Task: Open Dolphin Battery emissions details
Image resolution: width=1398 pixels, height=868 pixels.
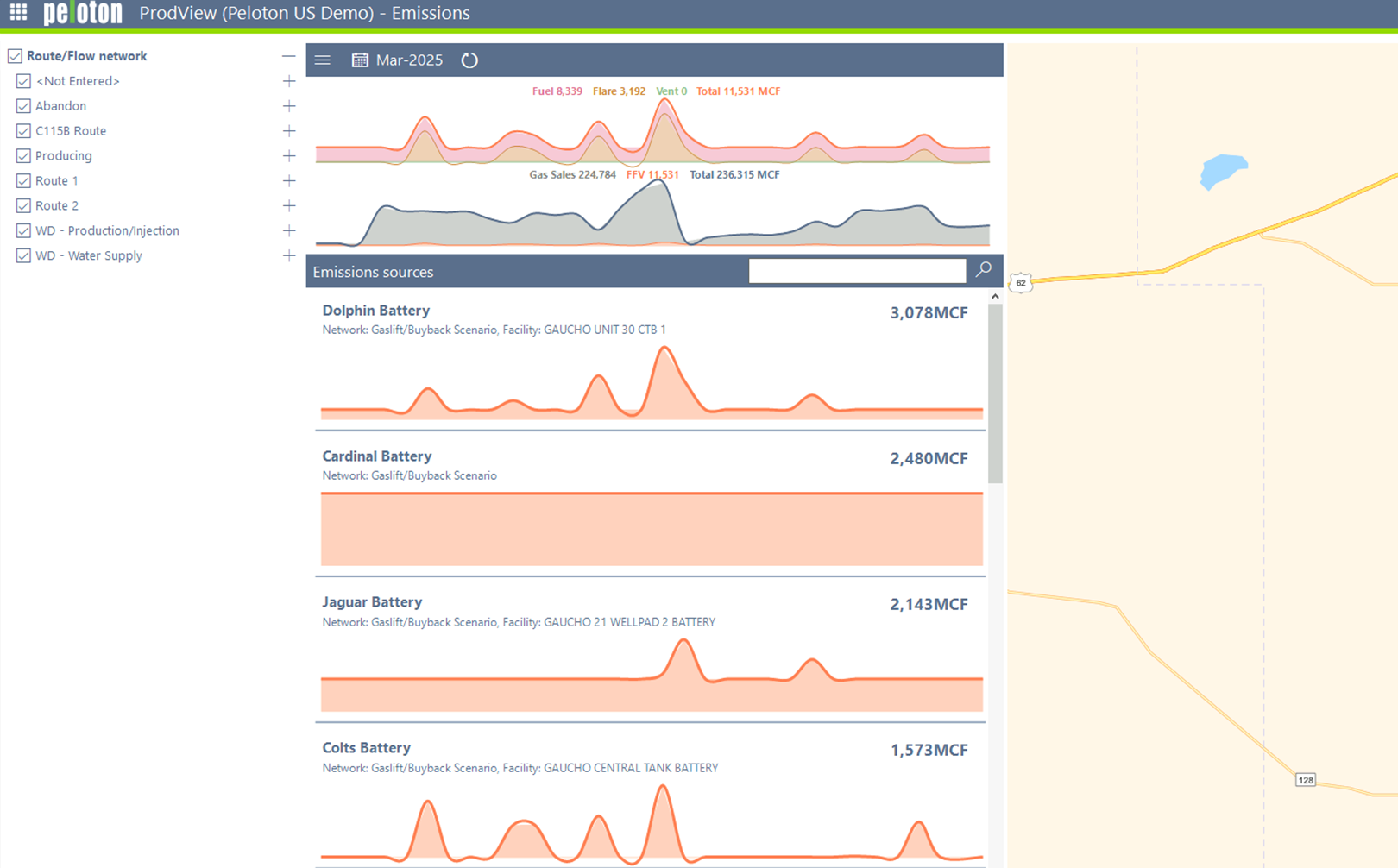Action: coord(376,311)
